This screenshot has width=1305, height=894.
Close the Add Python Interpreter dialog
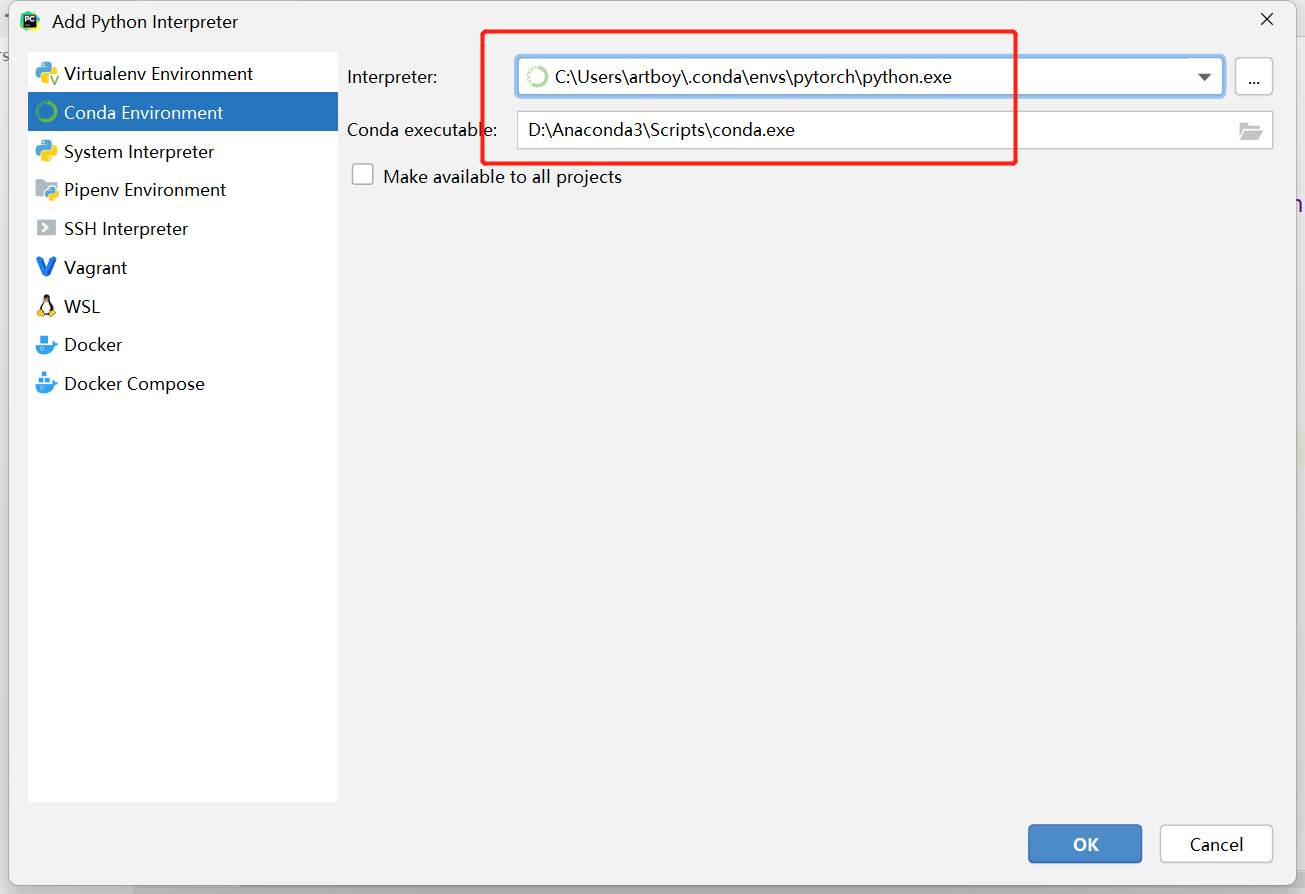point(1267,19)
